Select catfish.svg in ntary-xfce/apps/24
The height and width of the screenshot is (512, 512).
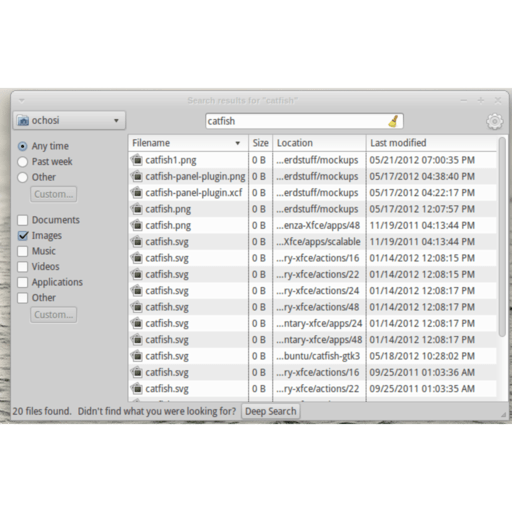[x=167, y=323]
